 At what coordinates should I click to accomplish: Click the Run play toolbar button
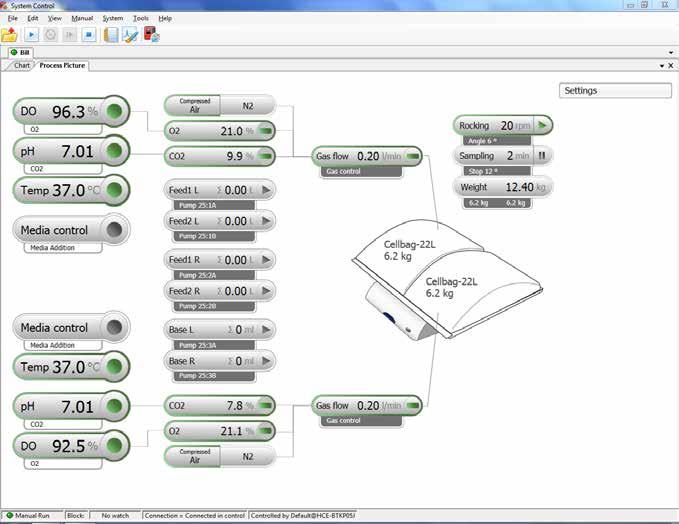click(31, 35)
